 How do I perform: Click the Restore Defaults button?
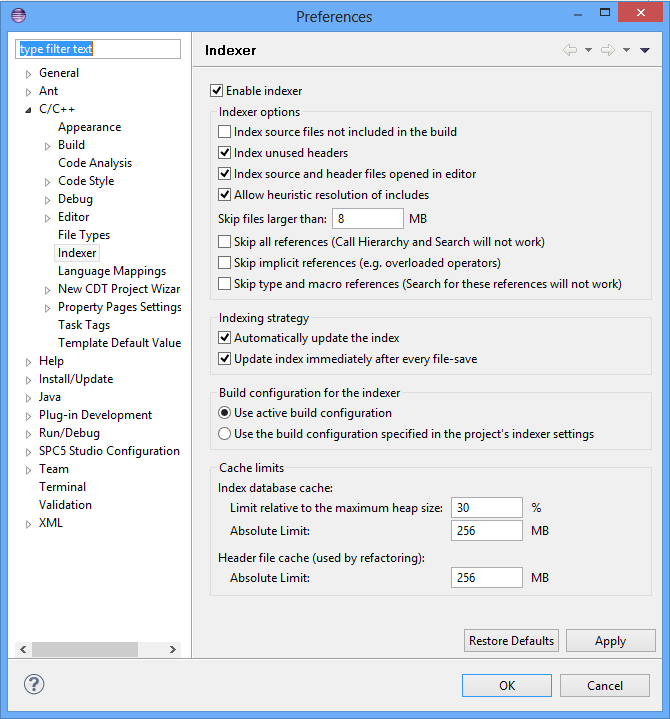pos(511,641)
